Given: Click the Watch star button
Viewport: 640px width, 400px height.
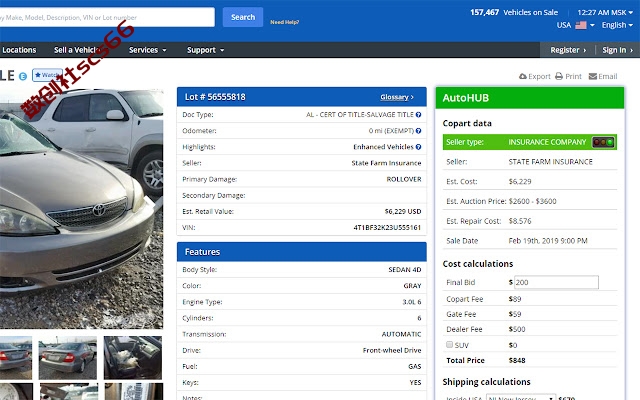Looking at the screenshot, I should (47, 75).
